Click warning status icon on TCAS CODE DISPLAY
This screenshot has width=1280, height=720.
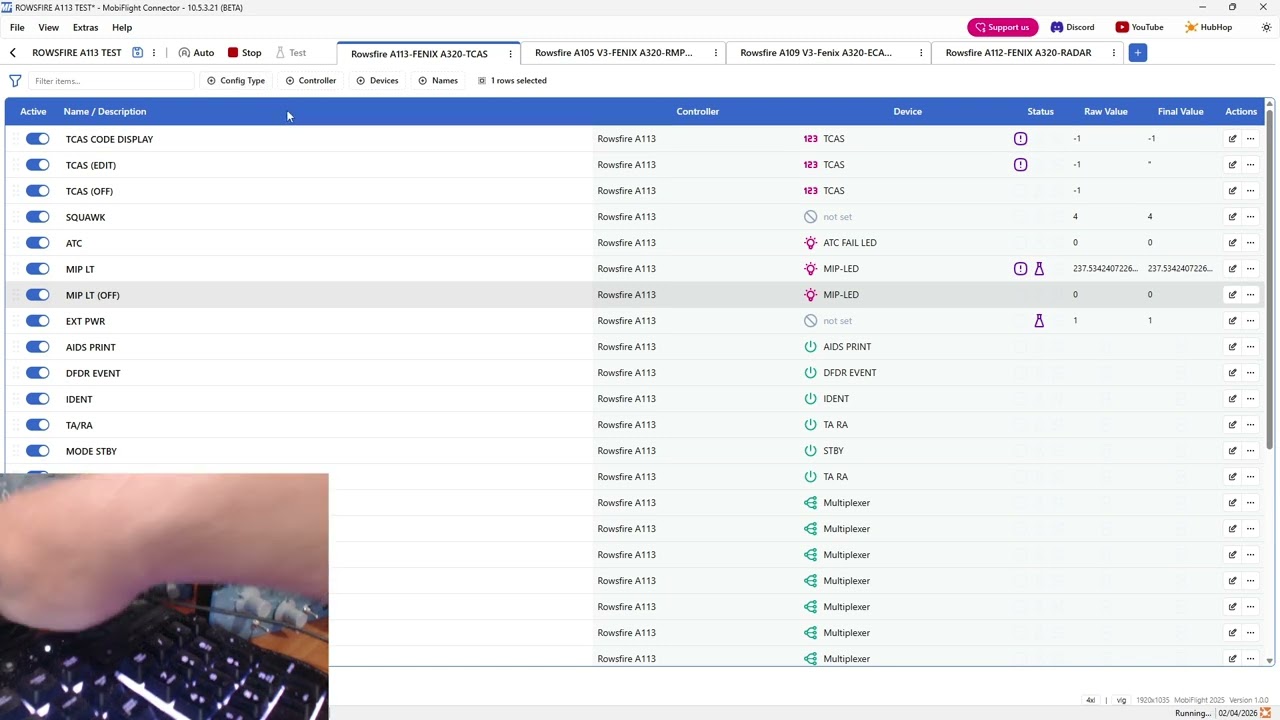tap(1020, 139)
